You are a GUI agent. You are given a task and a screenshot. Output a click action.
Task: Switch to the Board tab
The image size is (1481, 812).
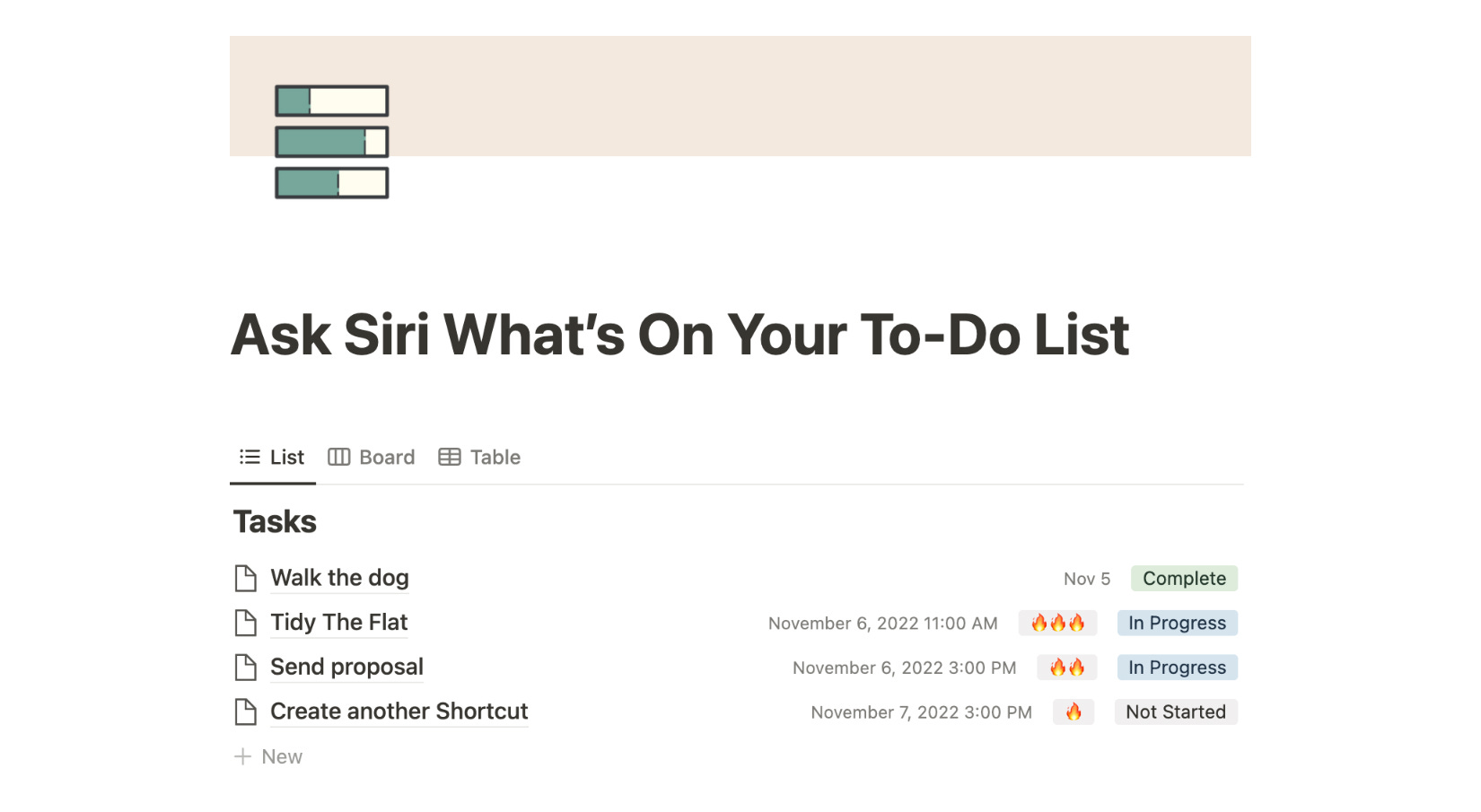click(x=386, y=457)
